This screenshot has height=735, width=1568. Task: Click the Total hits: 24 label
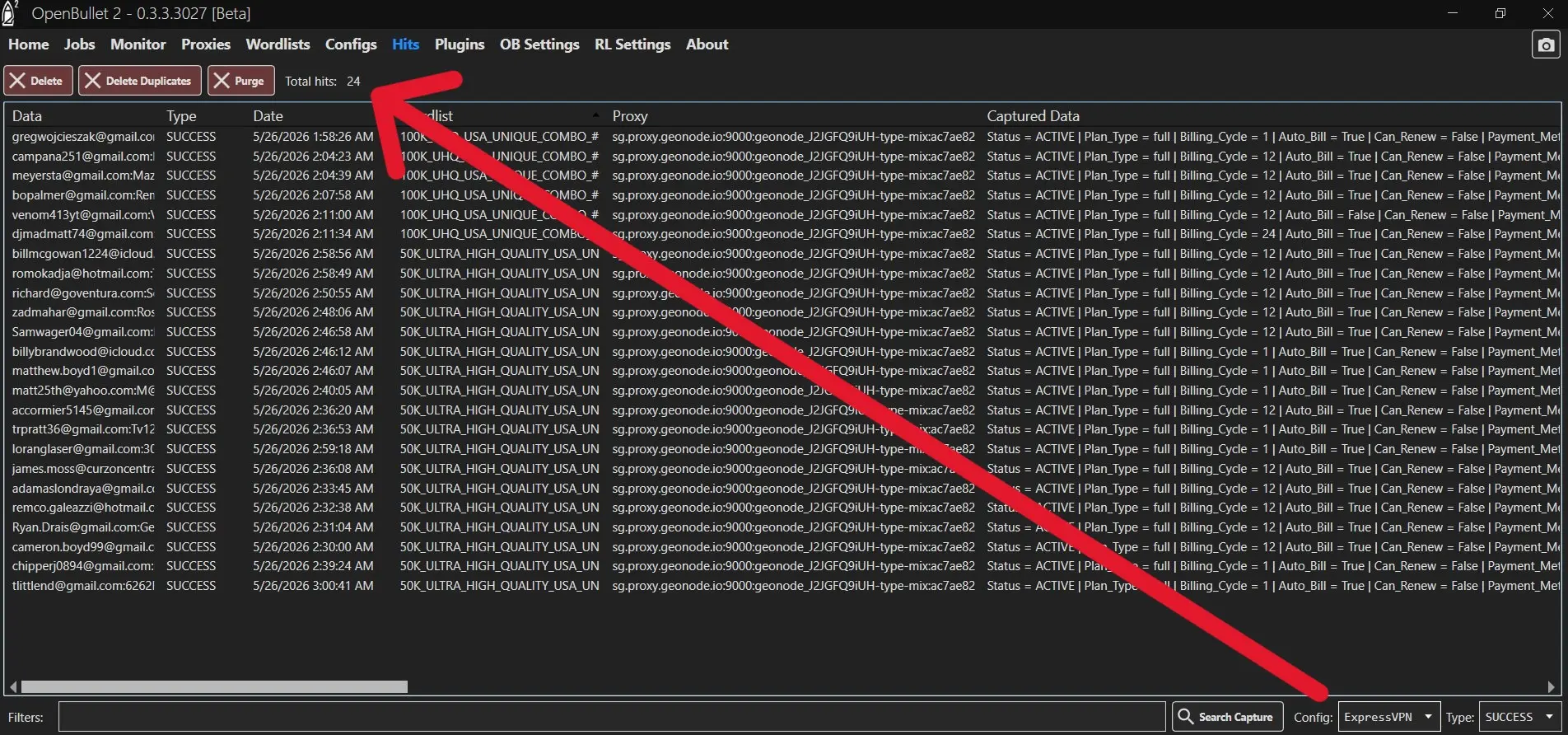pyautogui.click(x=323, y=81)
